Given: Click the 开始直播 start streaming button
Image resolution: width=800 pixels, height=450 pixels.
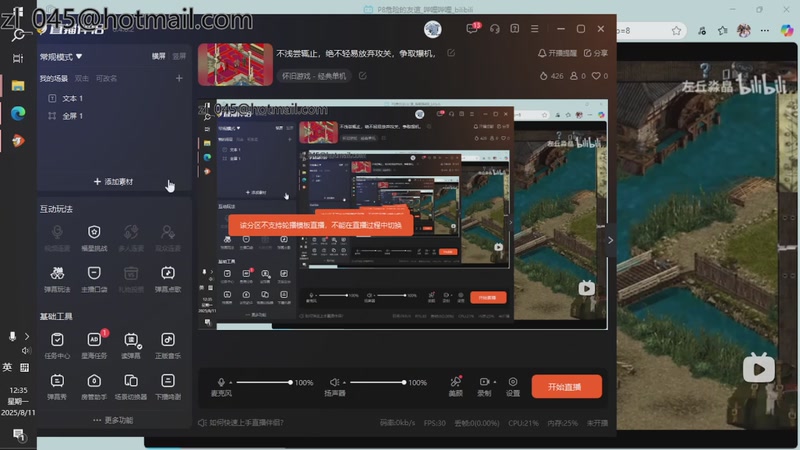Looking at the screenshot, I should tap(566, 387).
